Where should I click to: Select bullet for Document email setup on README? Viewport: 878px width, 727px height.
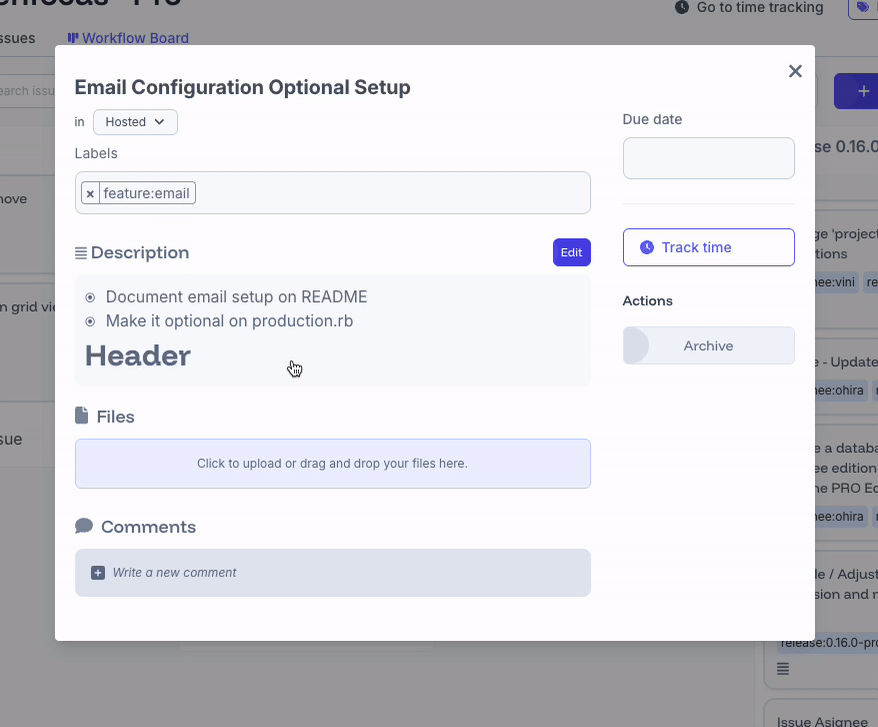point(90,297)
